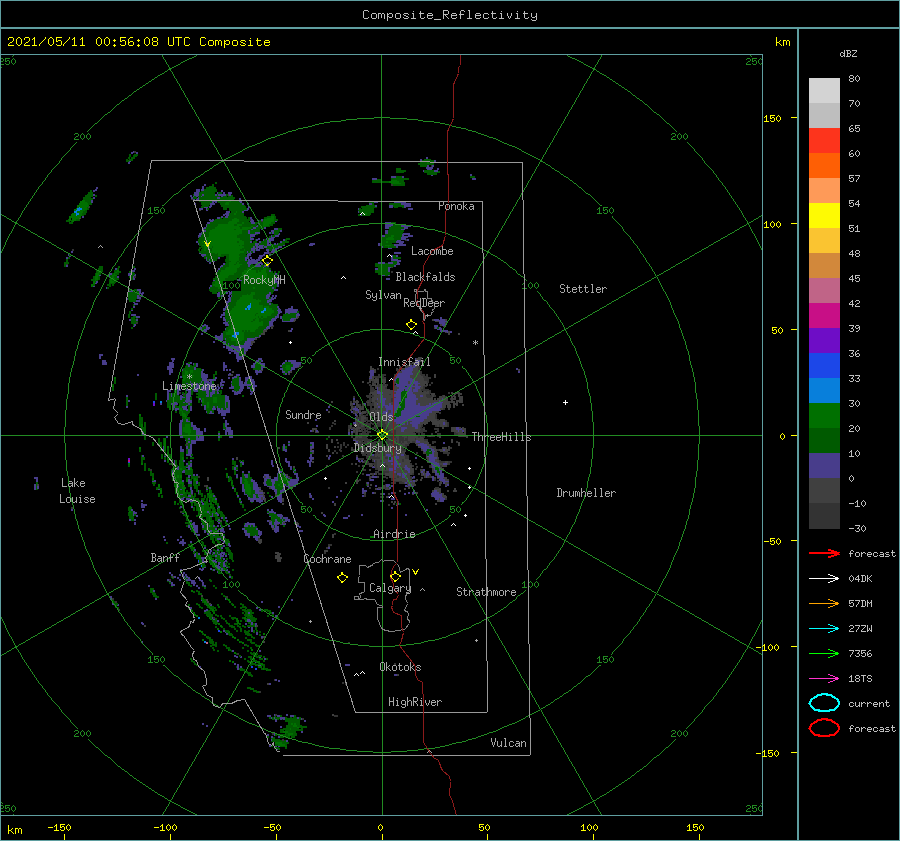The width and height of the screenshot is (900, 841).
Task: Click the Lacombe town label
Action: (x=432, y=251)
